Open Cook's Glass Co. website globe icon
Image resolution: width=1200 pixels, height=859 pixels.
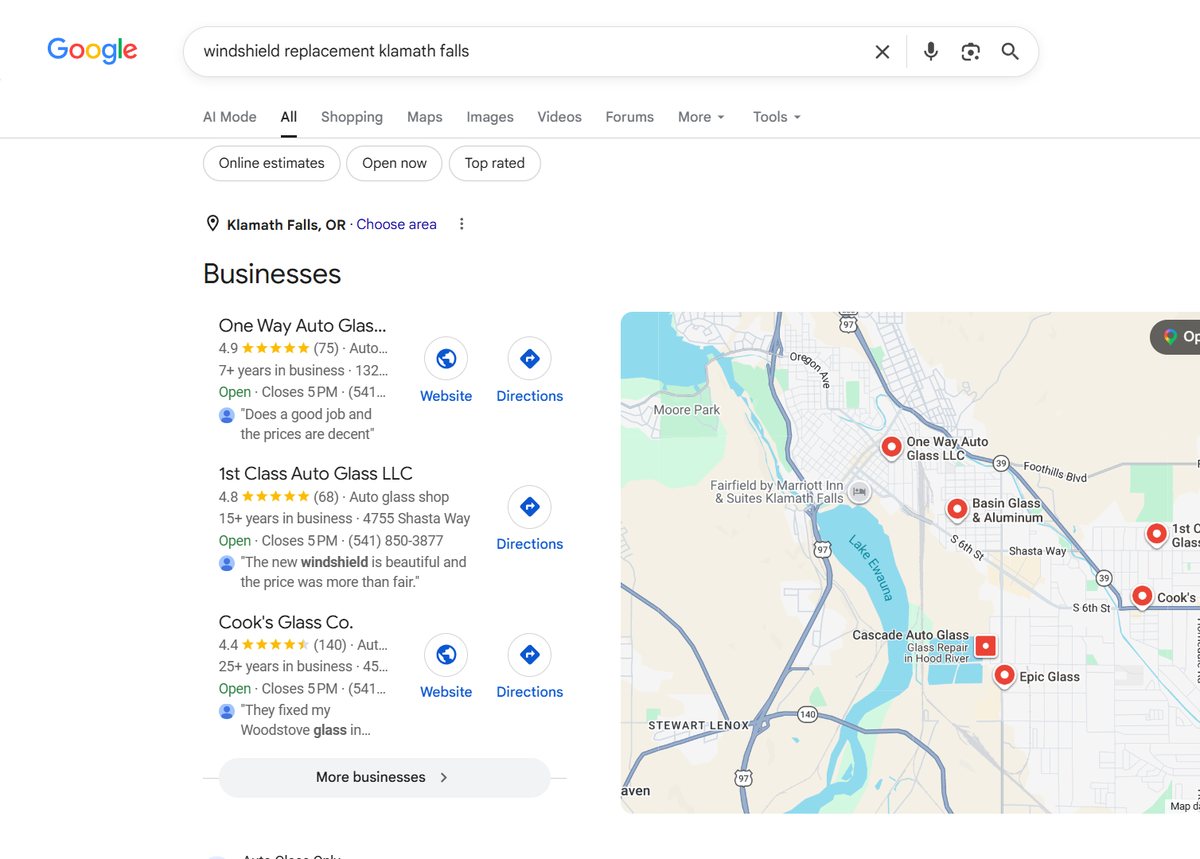coord(446,655)
